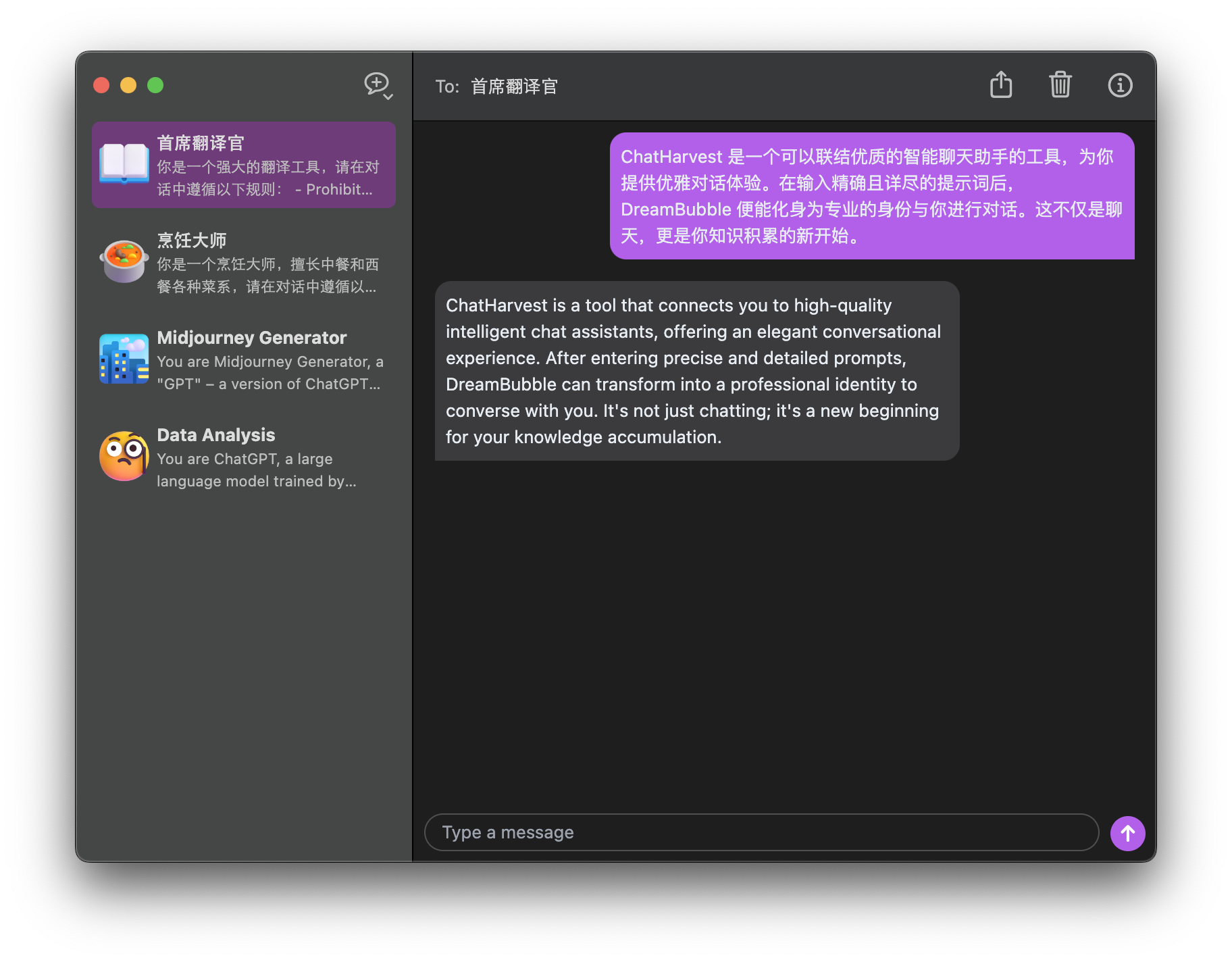Image resolution: width=1232 pixels, height=962 pixels.
Task: Click the cooking pot avatar icon
Action: tap(124, 261)
